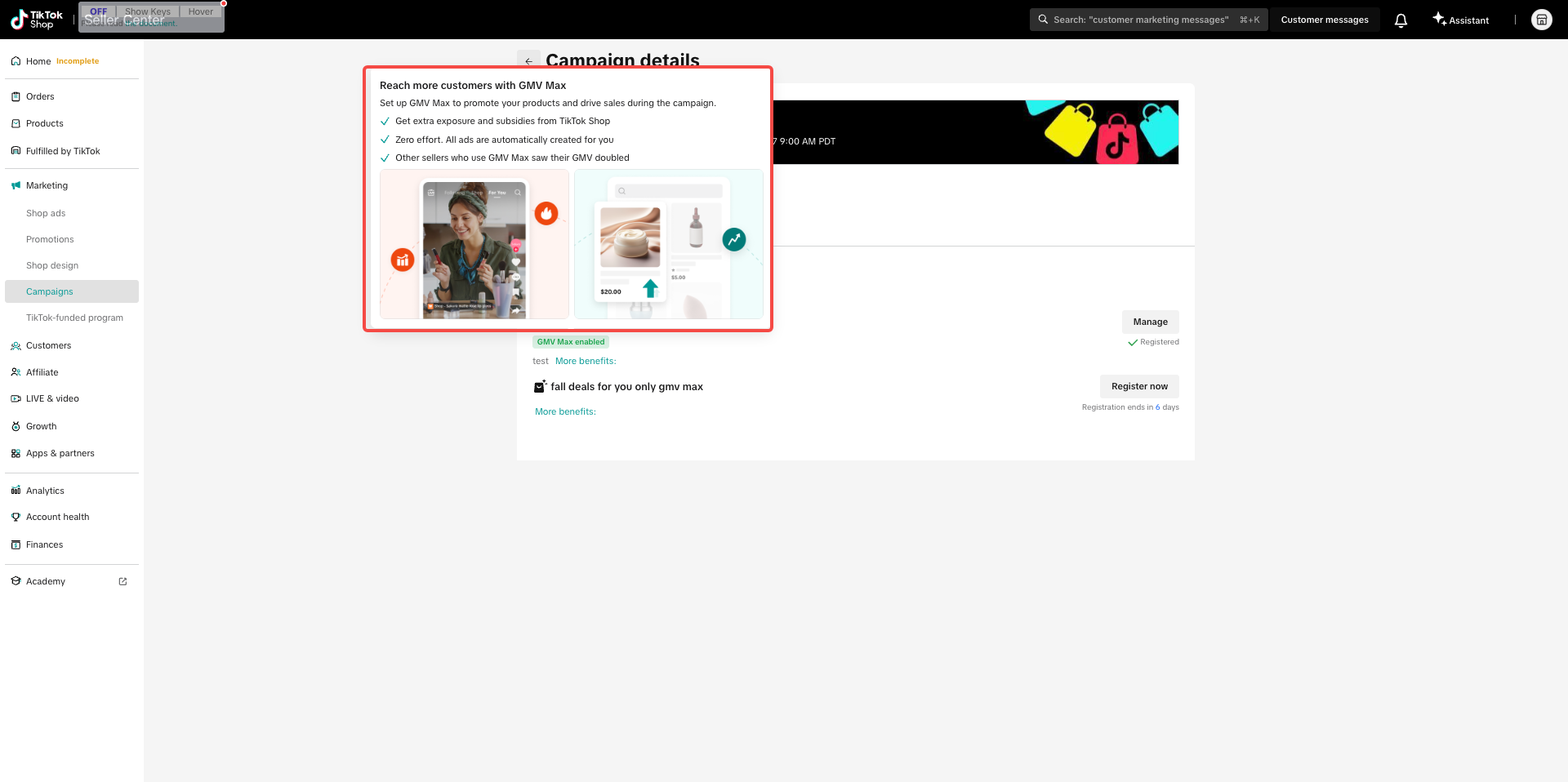
Task: Click the TikTok Shop logo
Action: [36, 20]
